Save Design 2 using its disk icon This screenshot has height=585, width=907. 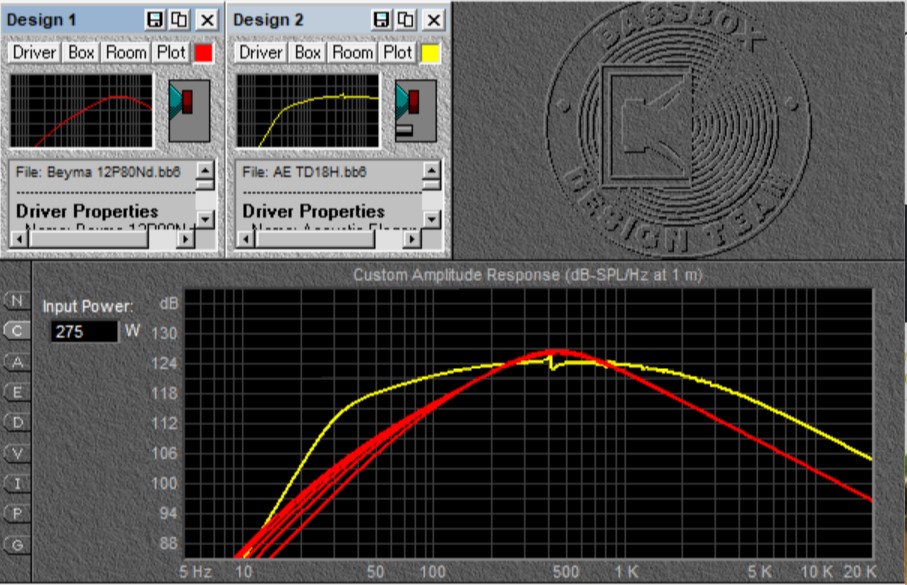click(x=381, y=20)
